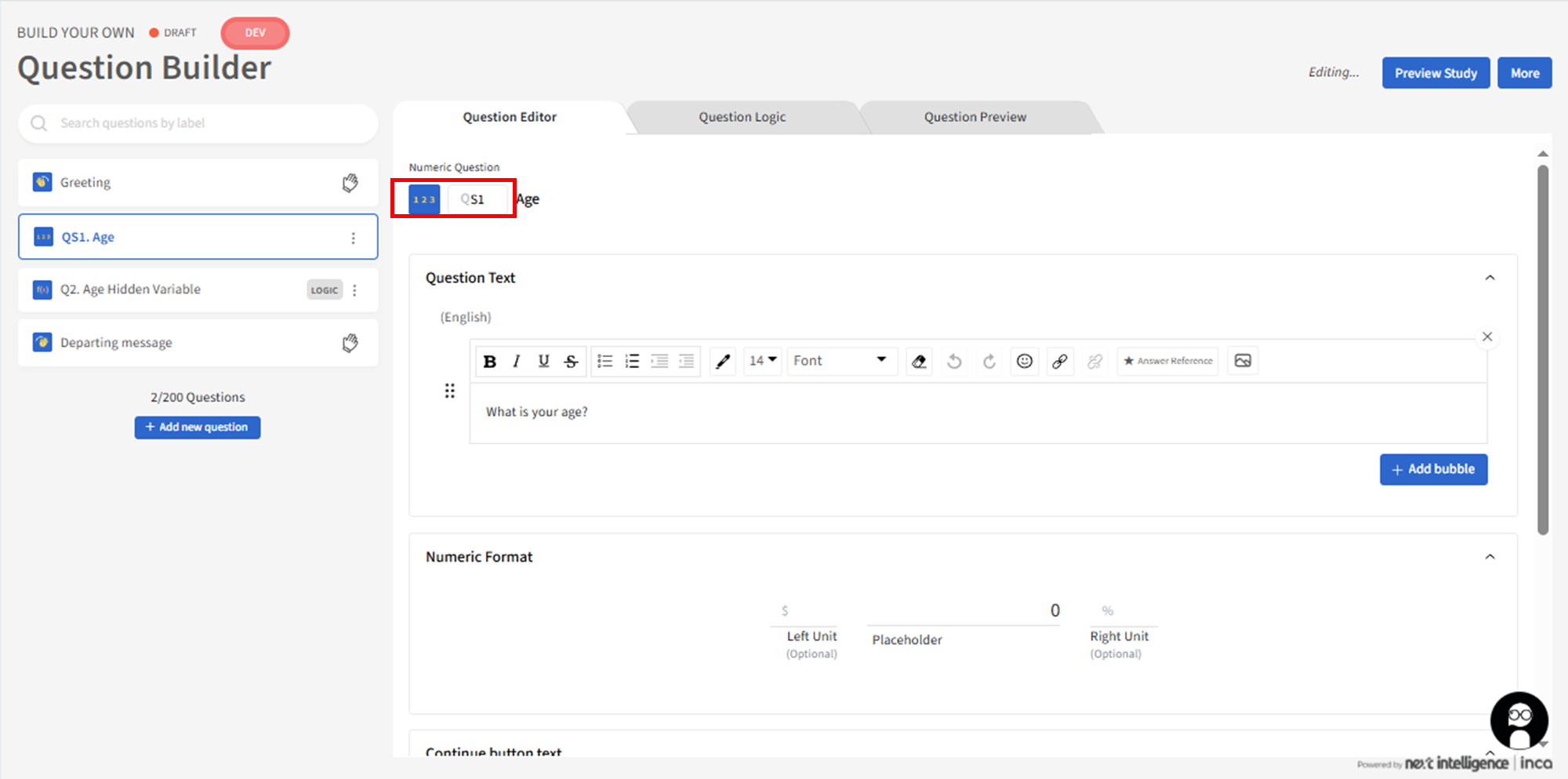Click the Add new question button
This screenshot has width=1568, height=779.
coord(198,428)
